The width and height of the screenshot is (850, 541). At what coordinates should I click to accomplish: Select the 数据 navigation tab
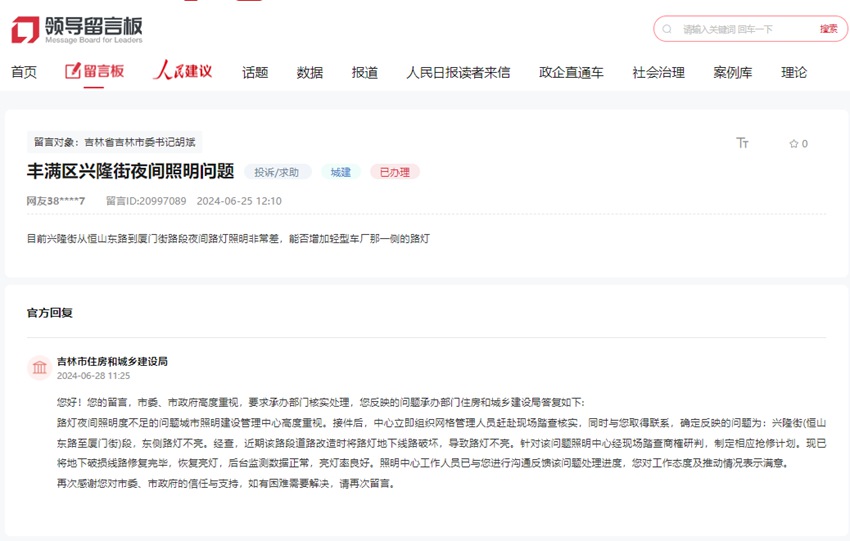(x=310, y=72)
